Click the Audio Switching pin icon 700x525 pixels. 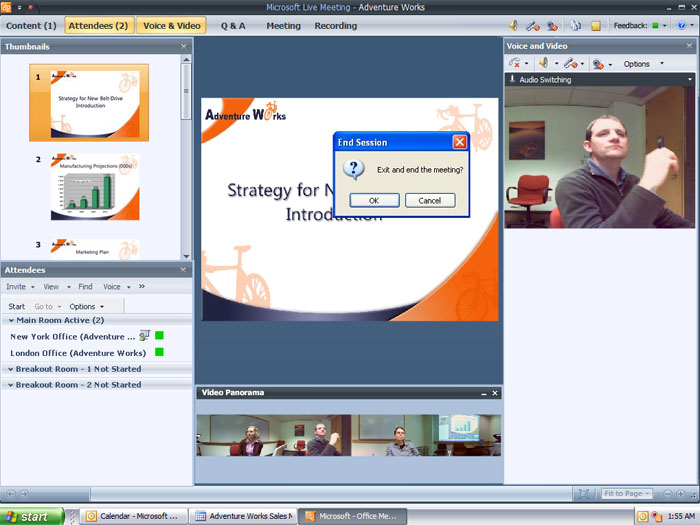[512, 79]
